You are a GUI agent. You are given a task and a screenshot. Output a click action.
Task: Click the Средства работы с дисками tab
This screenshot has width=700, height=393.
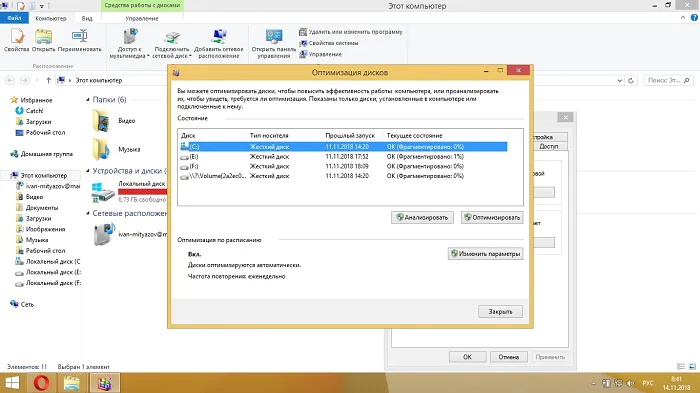click(x=142, y=5)
